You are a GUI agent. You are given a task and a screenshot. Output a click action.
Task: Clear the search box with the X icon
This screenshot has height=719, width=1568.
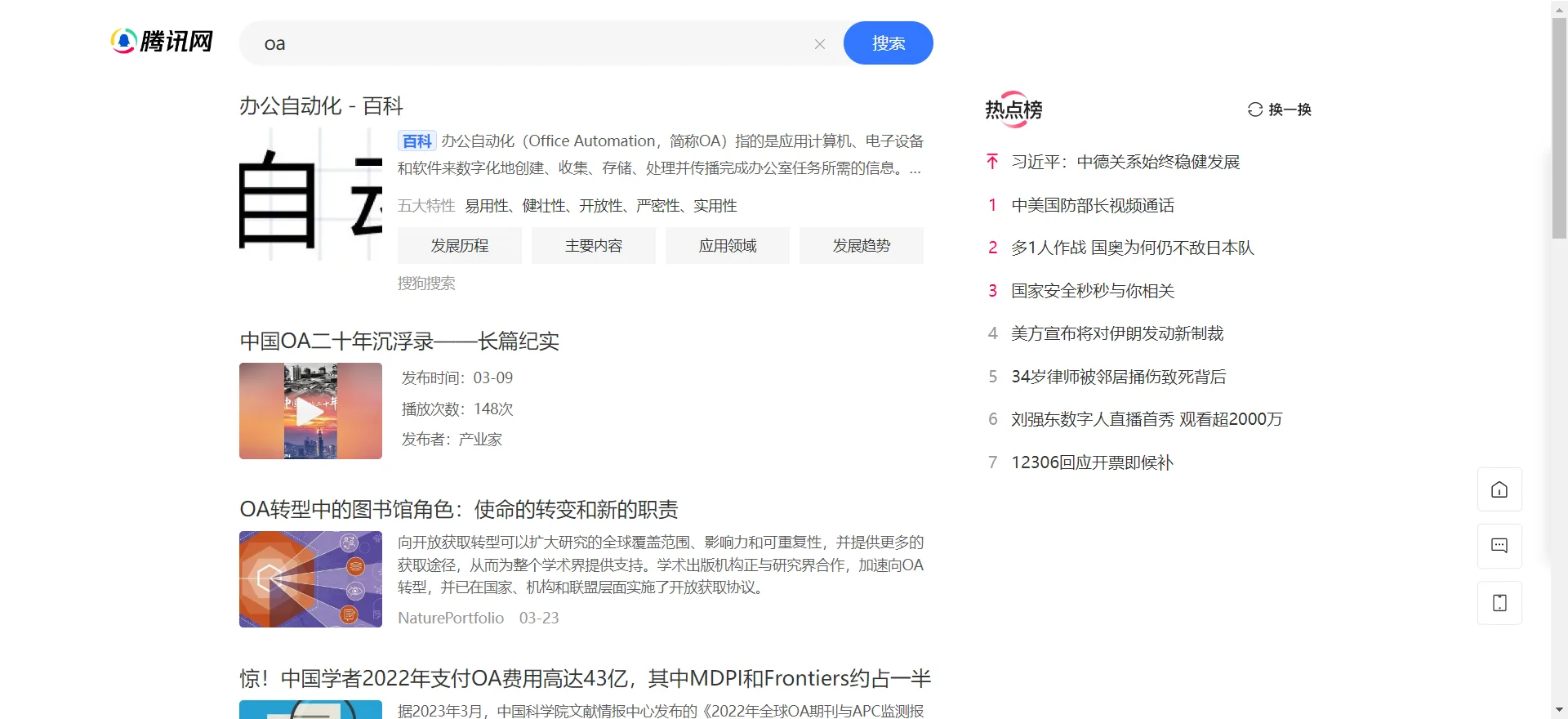pyautogui.click(x=820, y=44)
